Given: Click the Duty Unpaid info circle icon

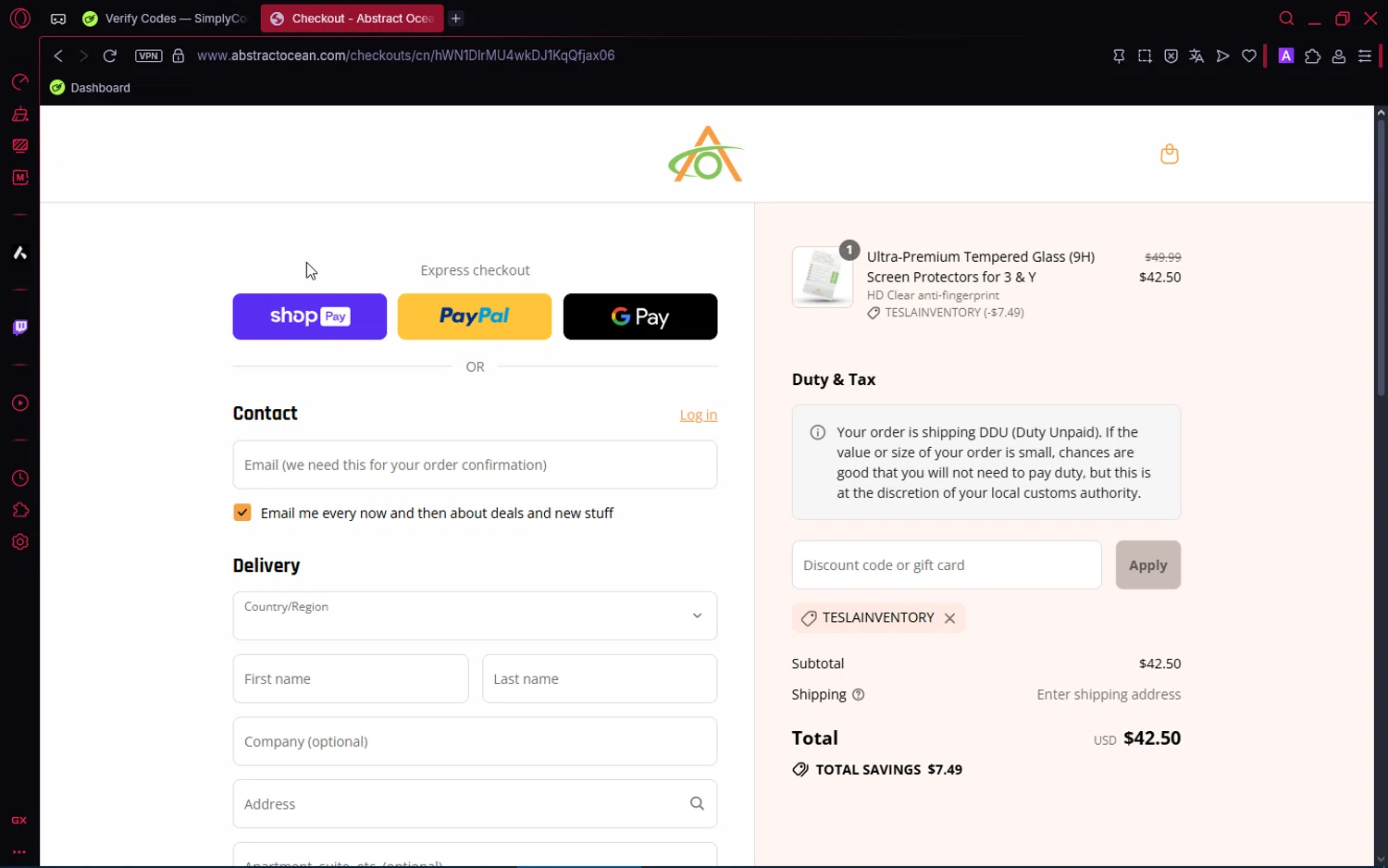Looking at the screenshot, I should click(x=818, y=432).
